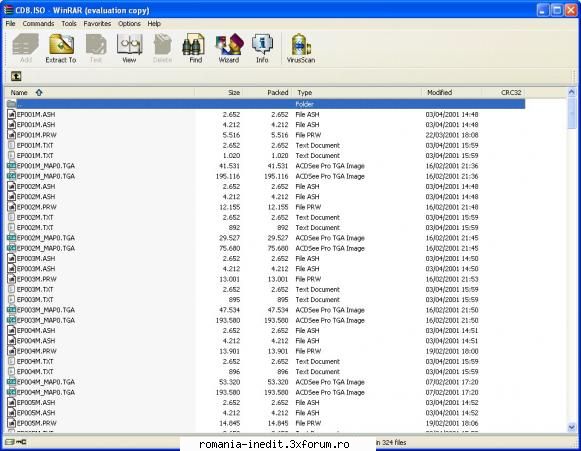Screen dimensions: 581x451
Task: Click the Test archive toolbar icon
Action: pos(96,44)
